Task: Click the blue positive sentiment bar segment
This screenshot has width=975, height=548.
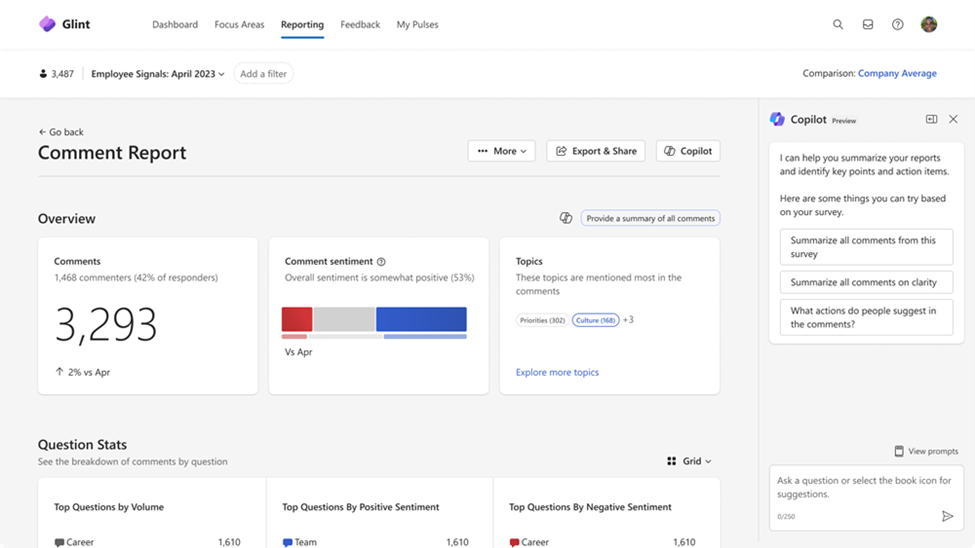Action: (421, 319)
